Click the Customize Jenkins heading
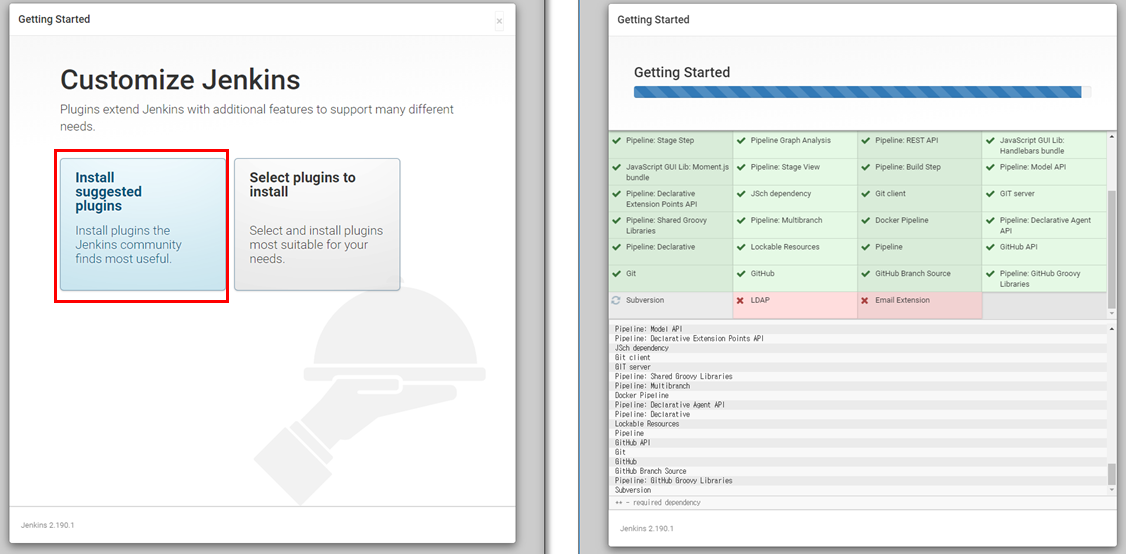This screenshot has height=554, width=1126. pos(180,80)
